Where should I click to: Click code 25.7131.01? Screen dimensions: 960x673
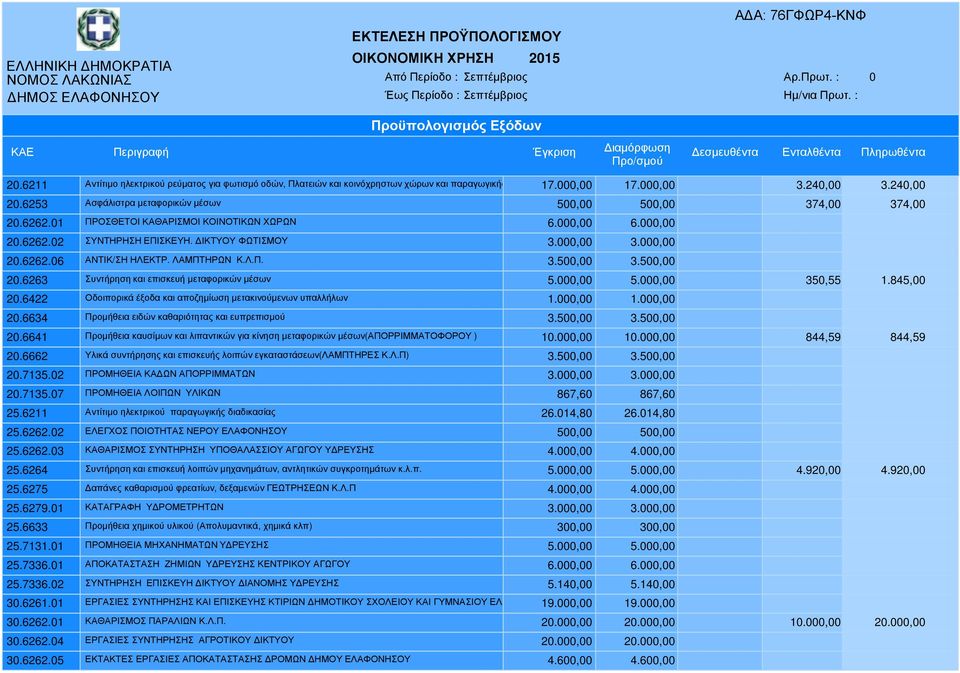pos(35,546)
